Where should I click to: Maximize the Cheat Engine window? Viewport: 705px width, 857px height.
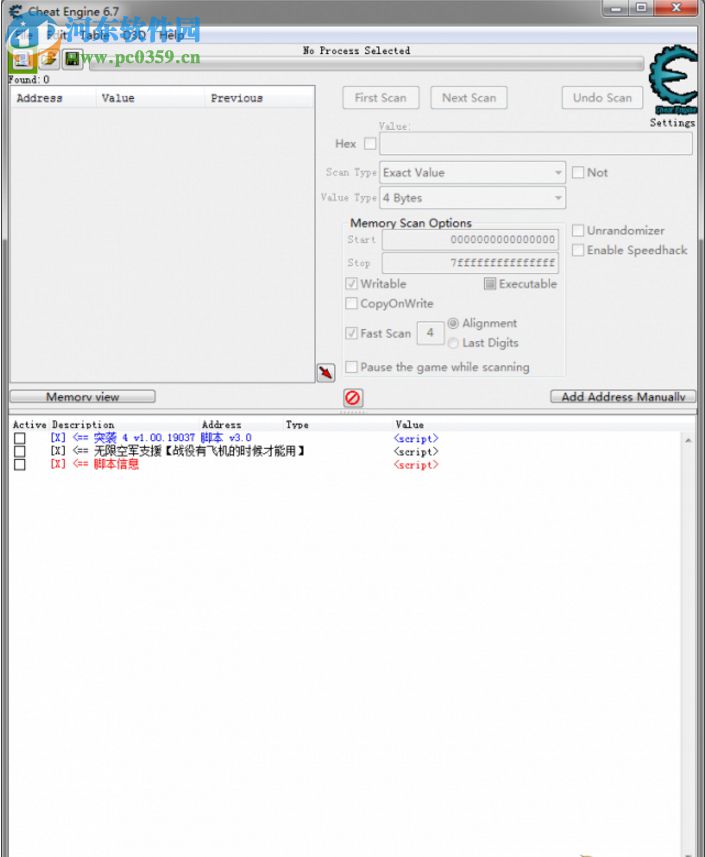pyautogui.click(x=642, y=8)
